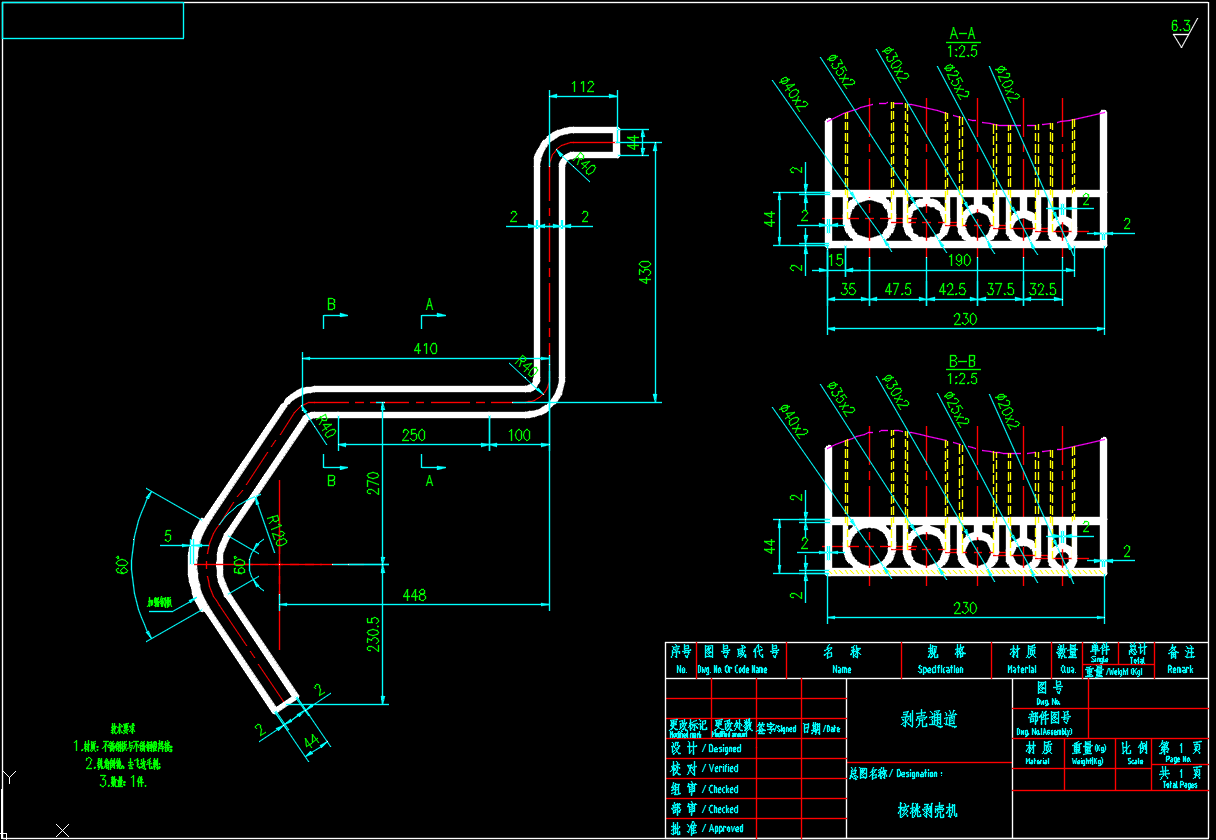Select the green technical requirements note heading

click(x=123, y=730)
